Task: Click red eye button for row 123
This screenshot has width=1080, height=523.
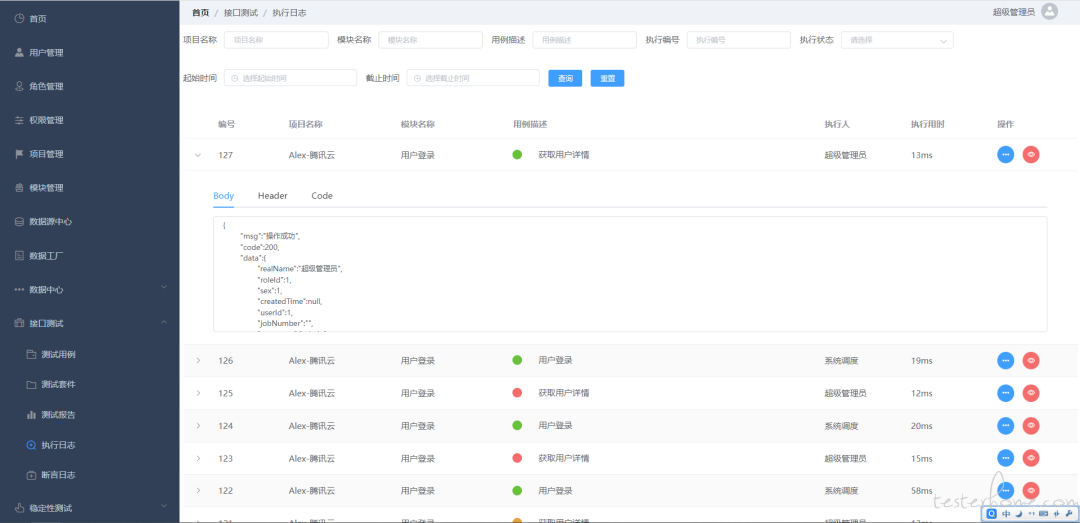Action: click(1031, 458)
